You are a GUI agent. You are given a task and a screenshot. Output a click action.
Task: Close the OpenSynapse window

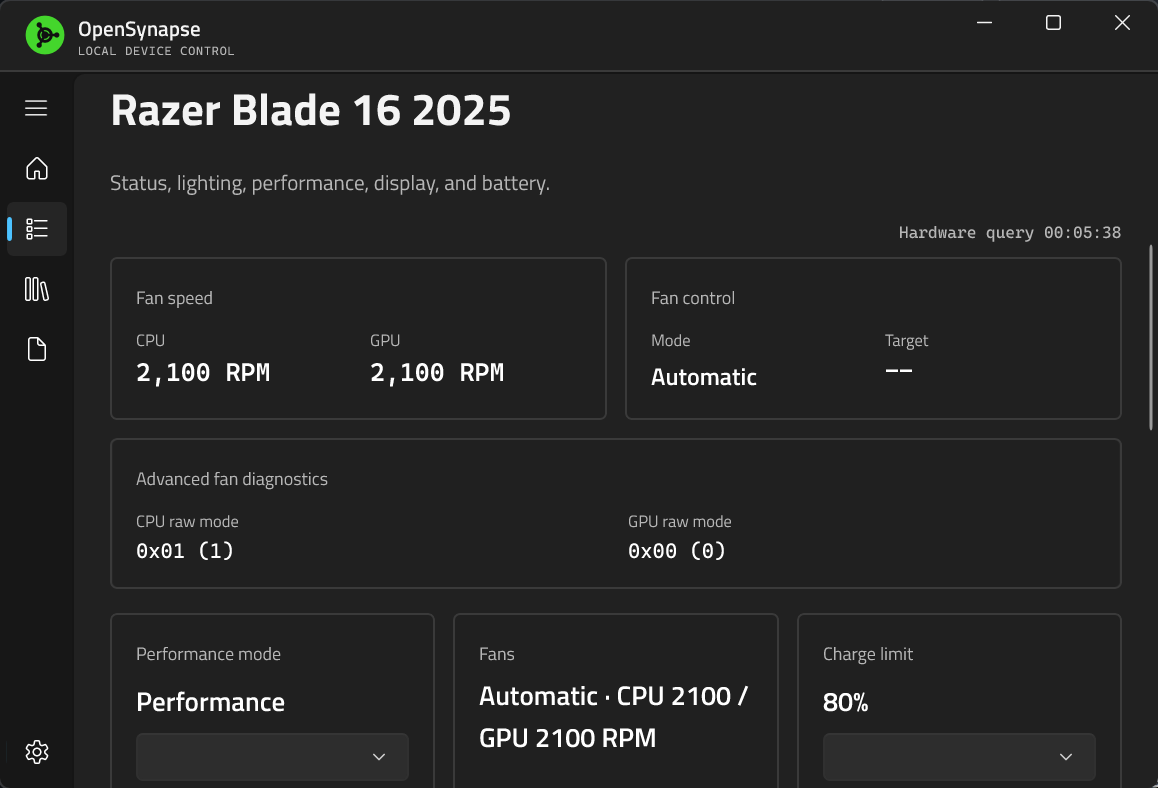(1122, 23)
